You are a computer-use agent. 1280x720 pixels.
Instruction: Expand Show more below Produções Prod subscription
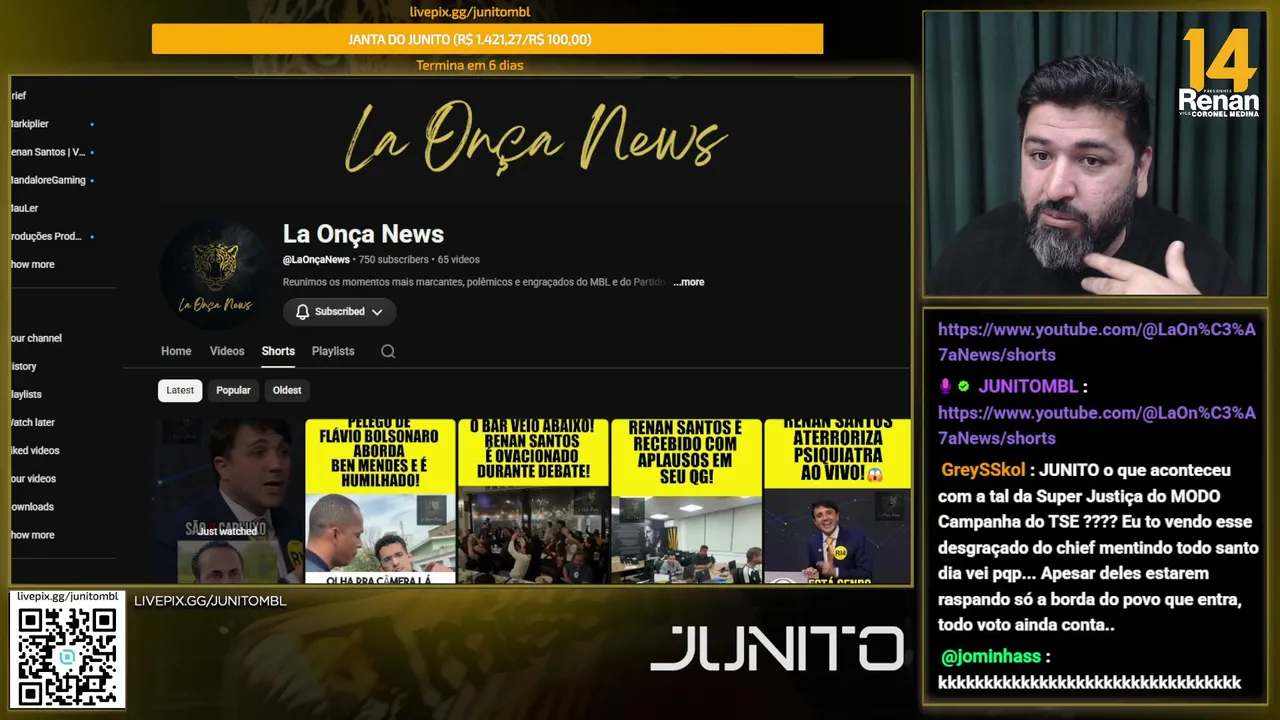click(33, 265)
